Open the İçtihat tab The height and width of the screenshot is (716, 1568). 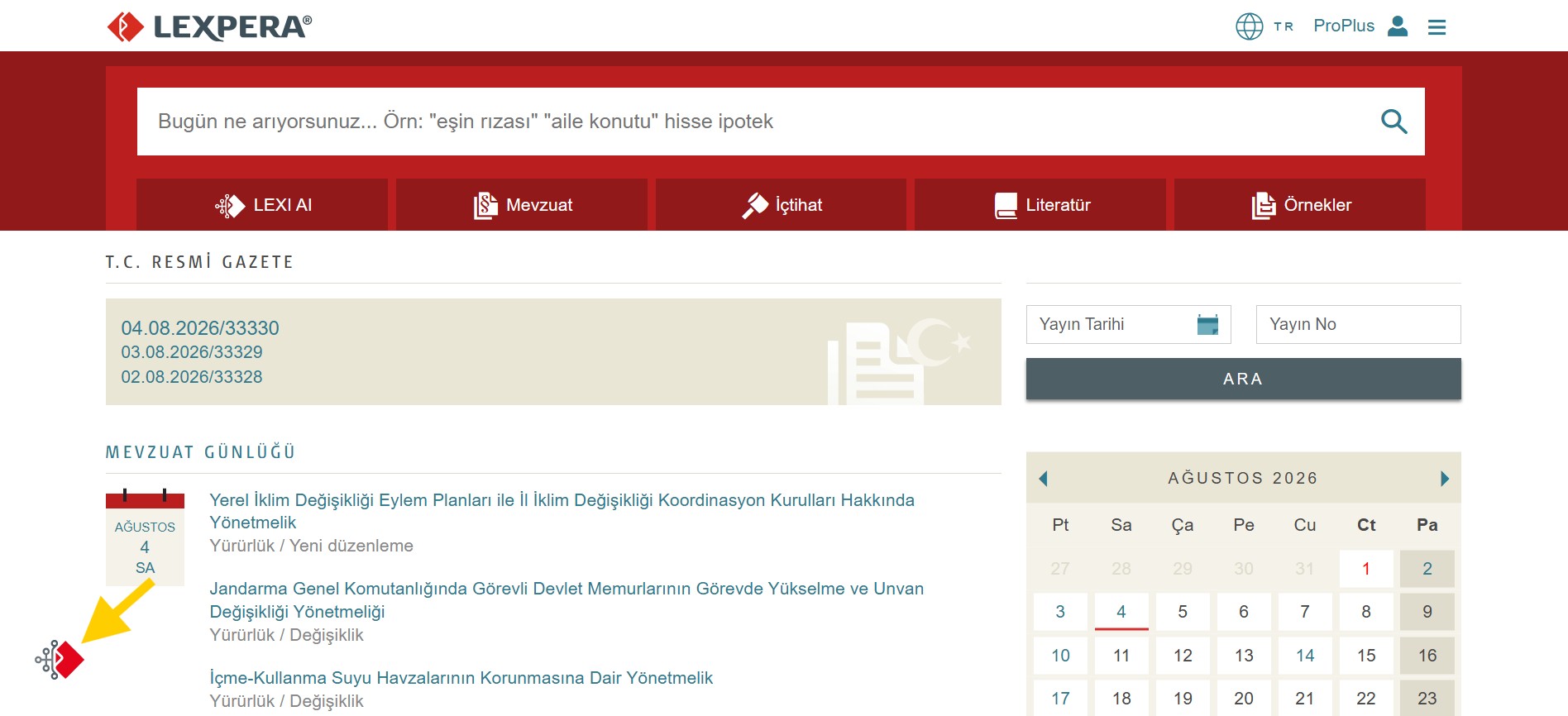coord(781,205)
